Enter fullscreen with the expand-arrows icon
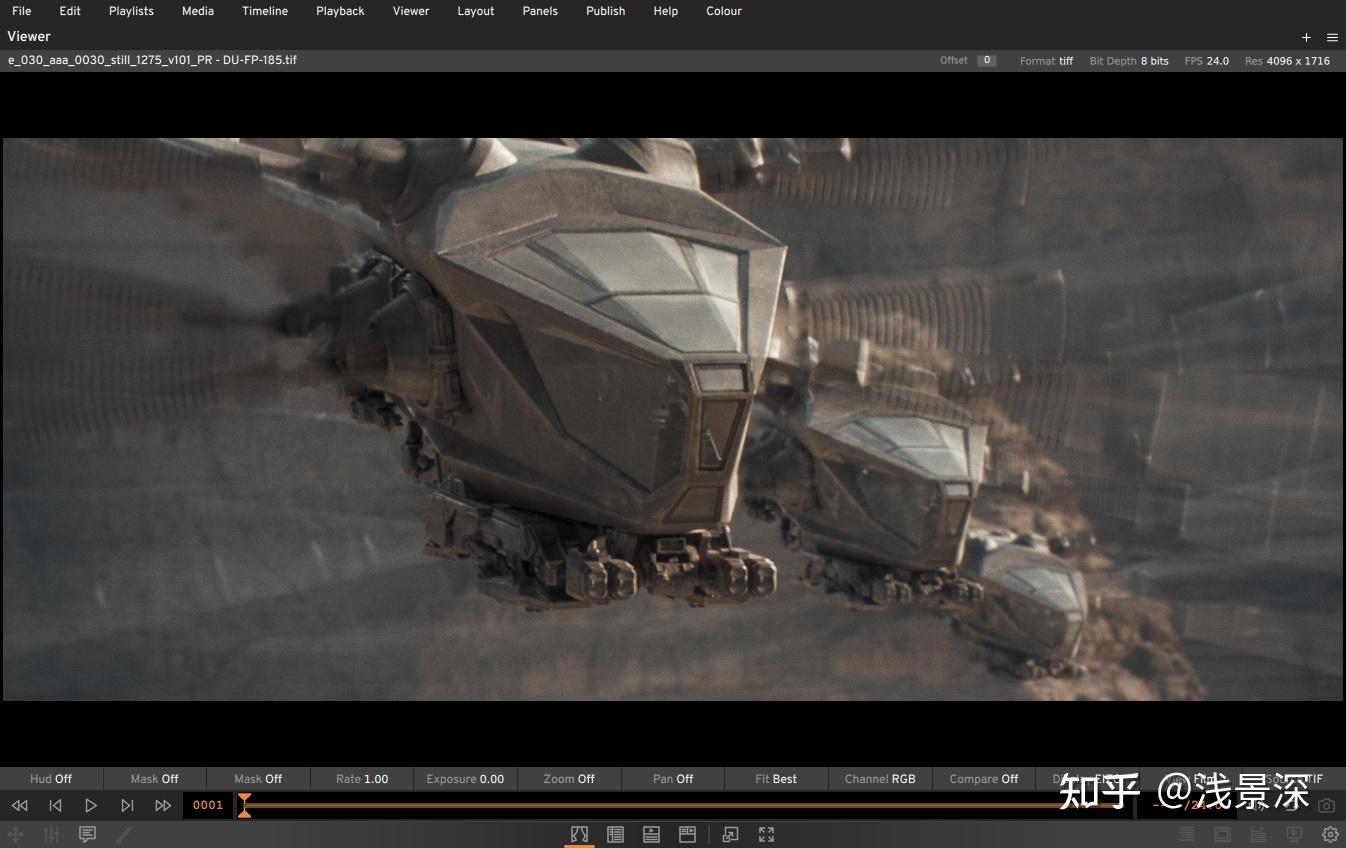 tap(766, 834)
